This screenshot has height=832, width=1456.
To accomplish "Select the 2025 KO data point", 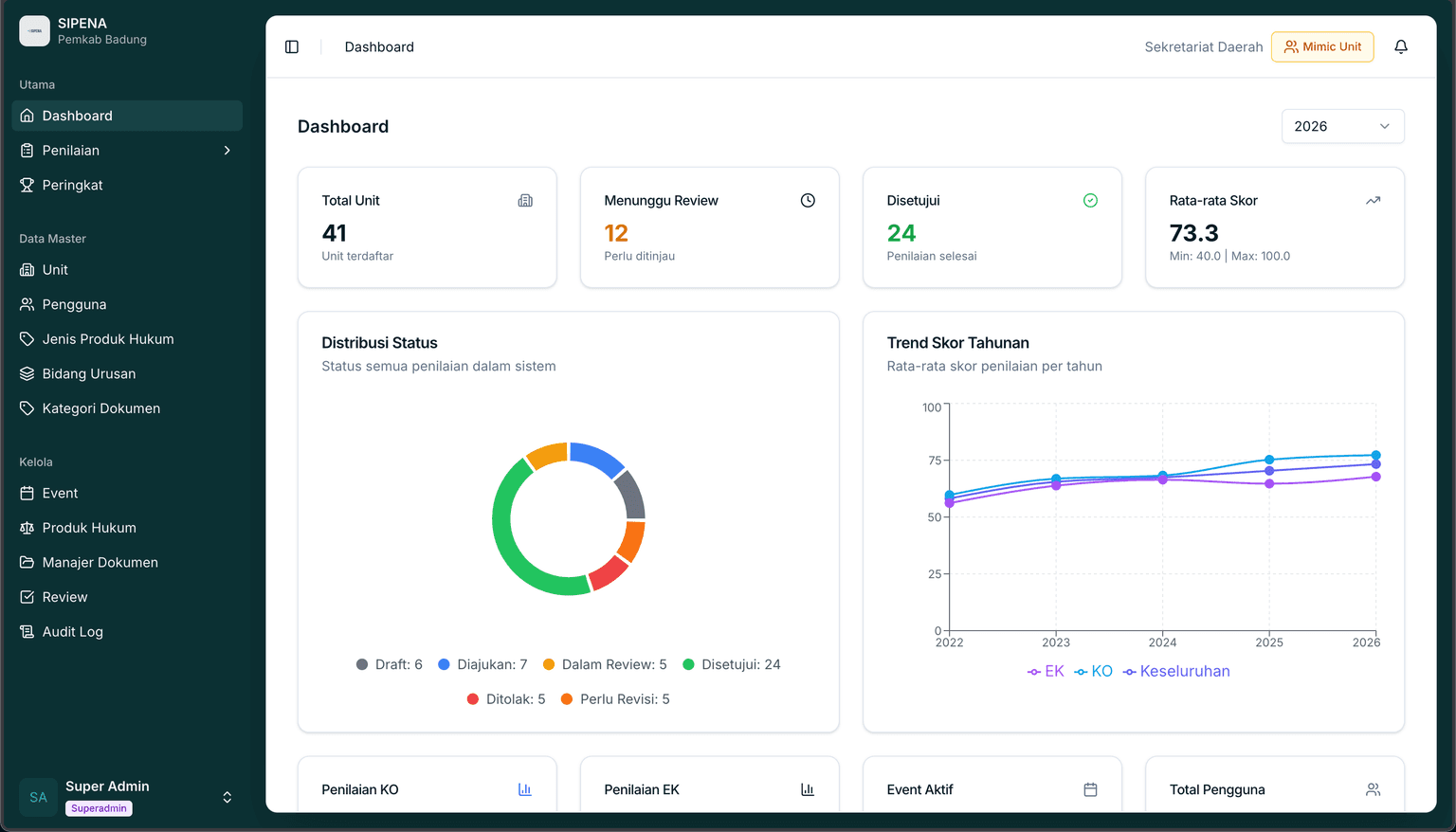I will (1269, 460).
